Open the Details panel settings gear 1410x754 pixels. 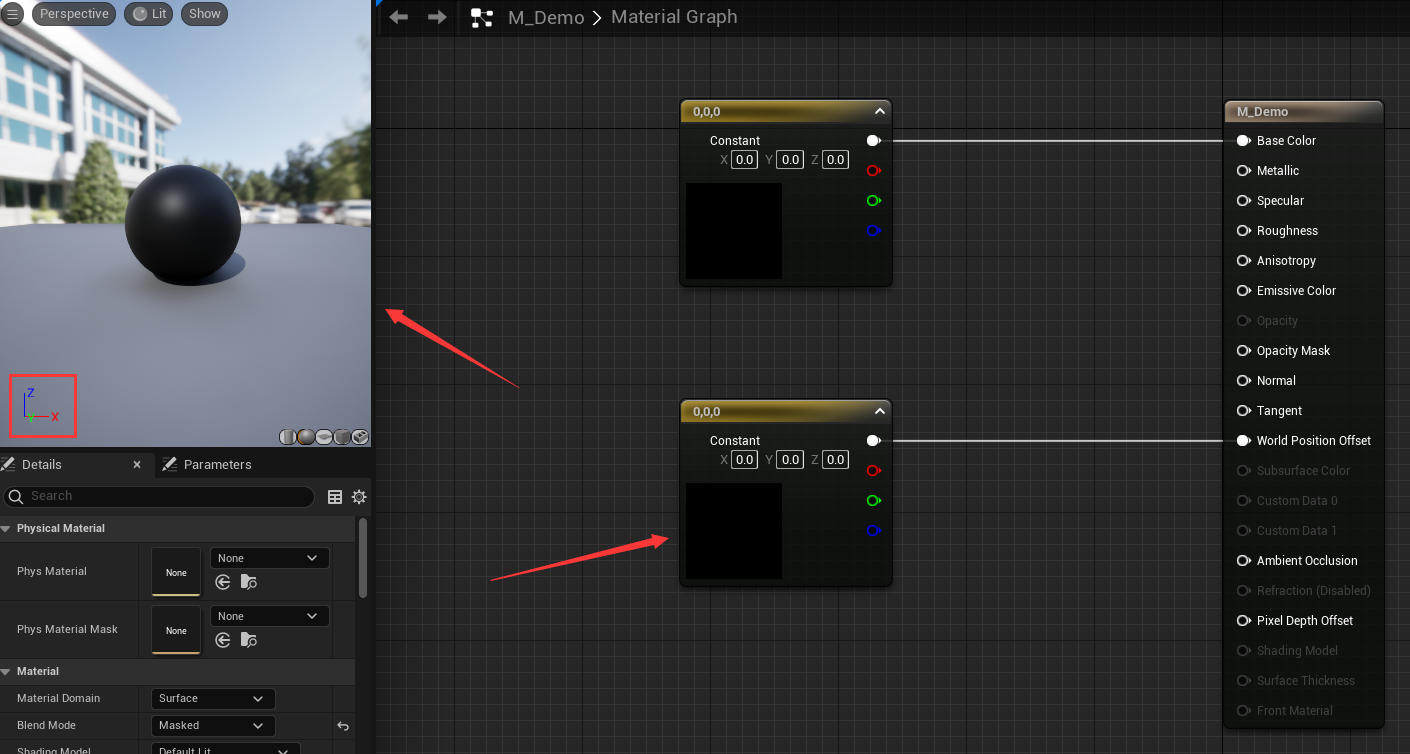click(x=359, y=497)
